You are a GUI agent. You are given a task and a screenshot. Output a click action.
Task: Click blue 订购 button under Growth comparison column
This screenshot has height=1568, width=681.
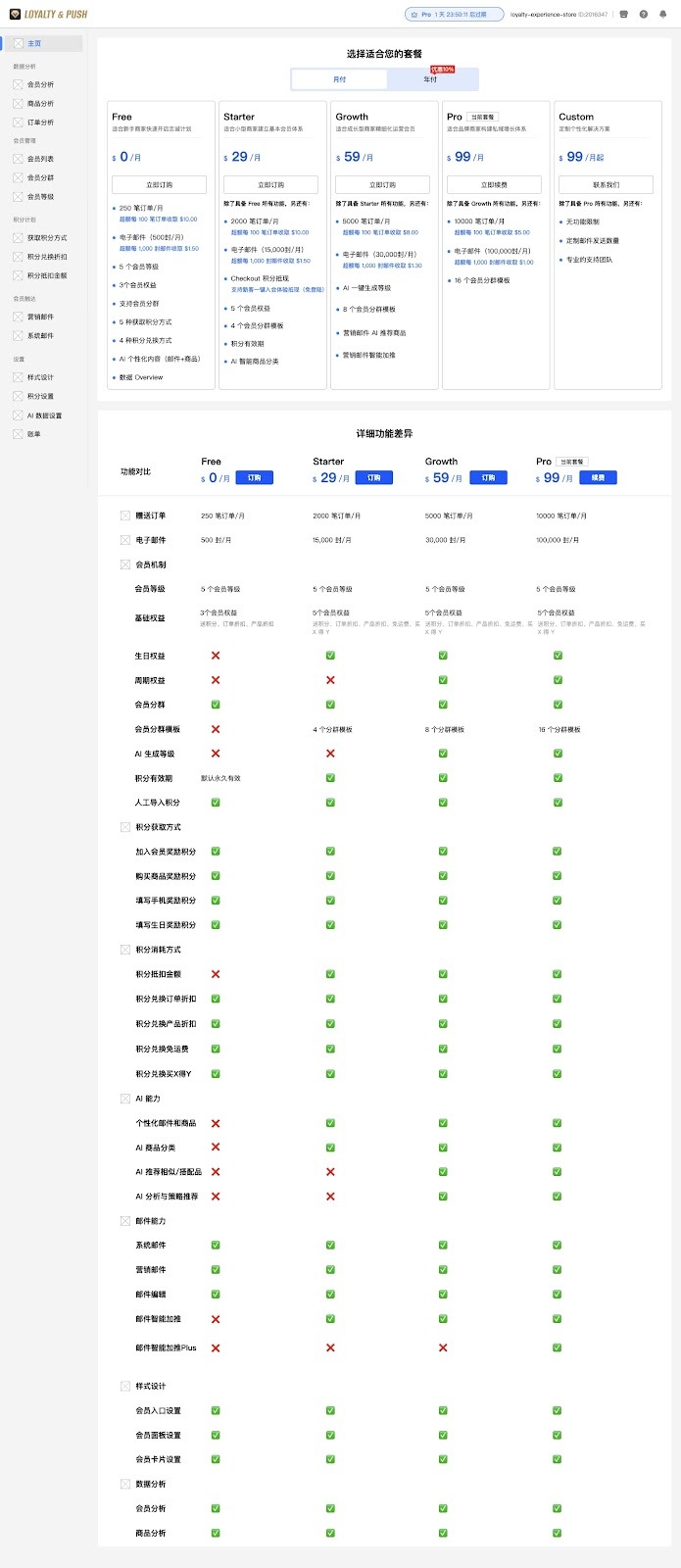[x=488, y=478]
